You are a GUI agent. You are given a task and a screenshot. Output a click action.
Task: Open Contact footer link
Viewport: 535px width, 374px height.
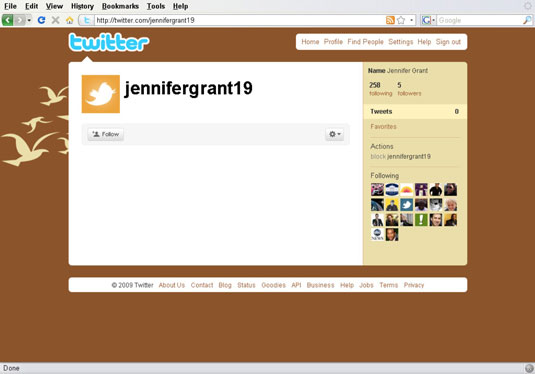tap(202, 285)
